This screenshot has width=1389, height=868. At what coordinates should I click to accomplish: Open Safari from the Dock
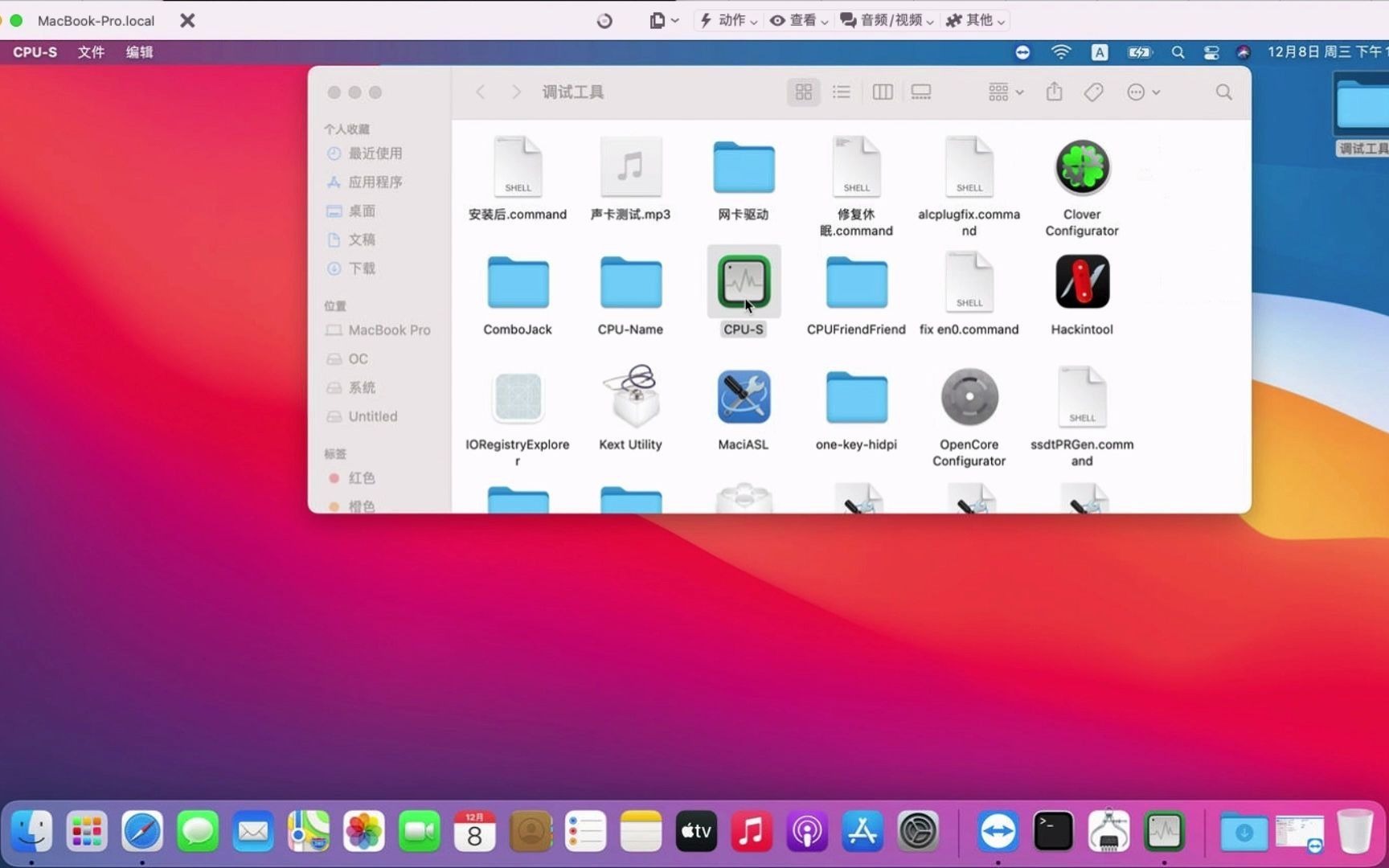141,831
